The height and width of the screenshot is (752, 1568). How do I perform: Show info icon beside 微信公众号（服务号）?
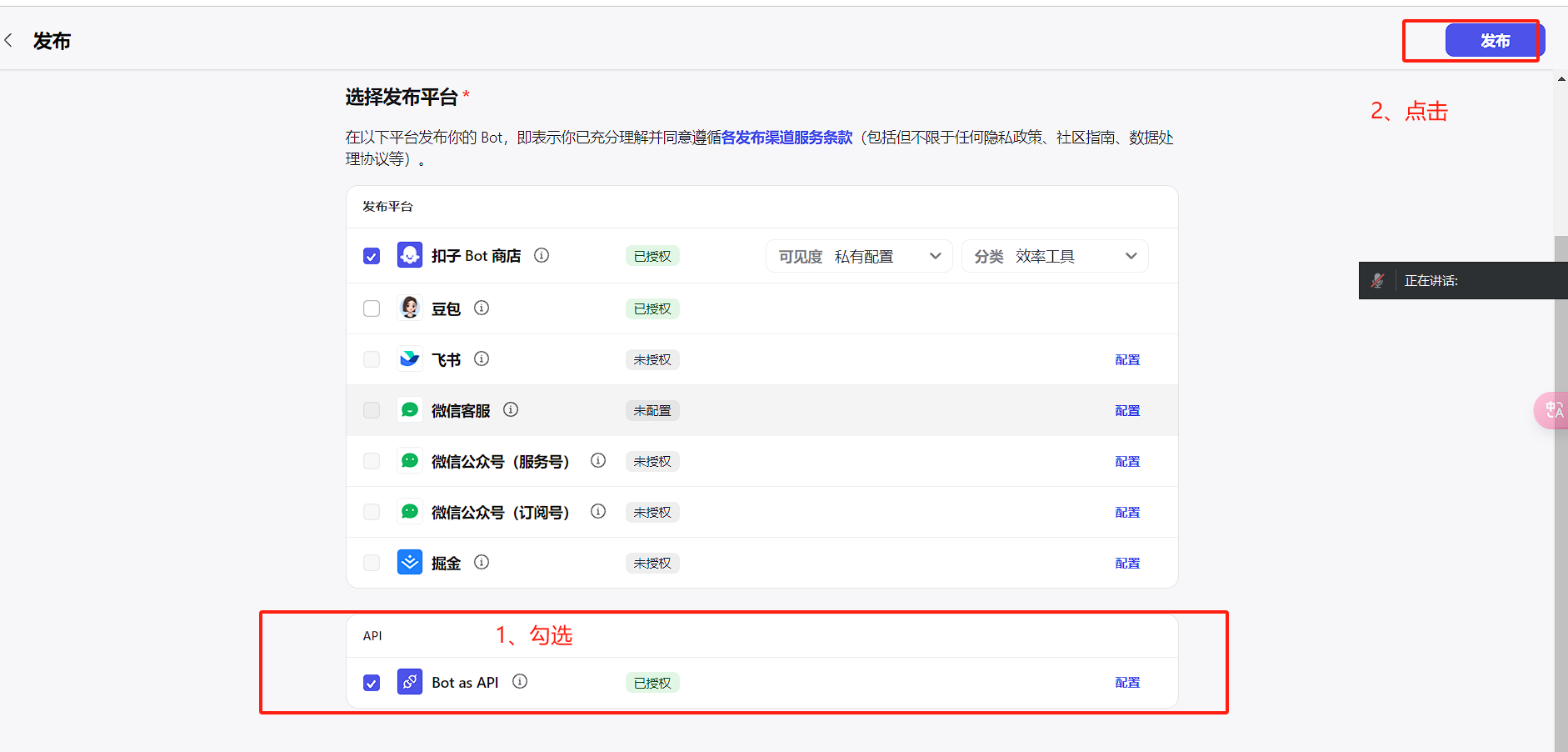click(598, 460)
